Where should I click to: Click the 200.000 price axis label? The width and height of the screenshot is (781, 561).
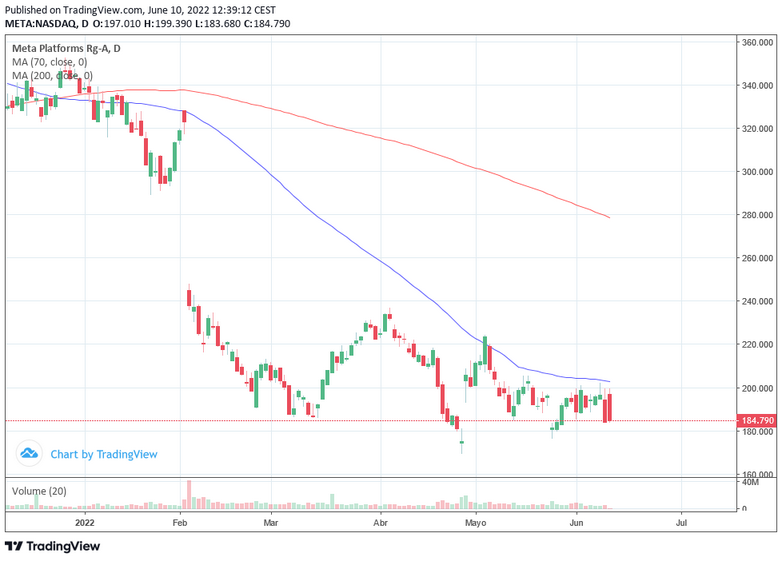[x=757, y=388]
